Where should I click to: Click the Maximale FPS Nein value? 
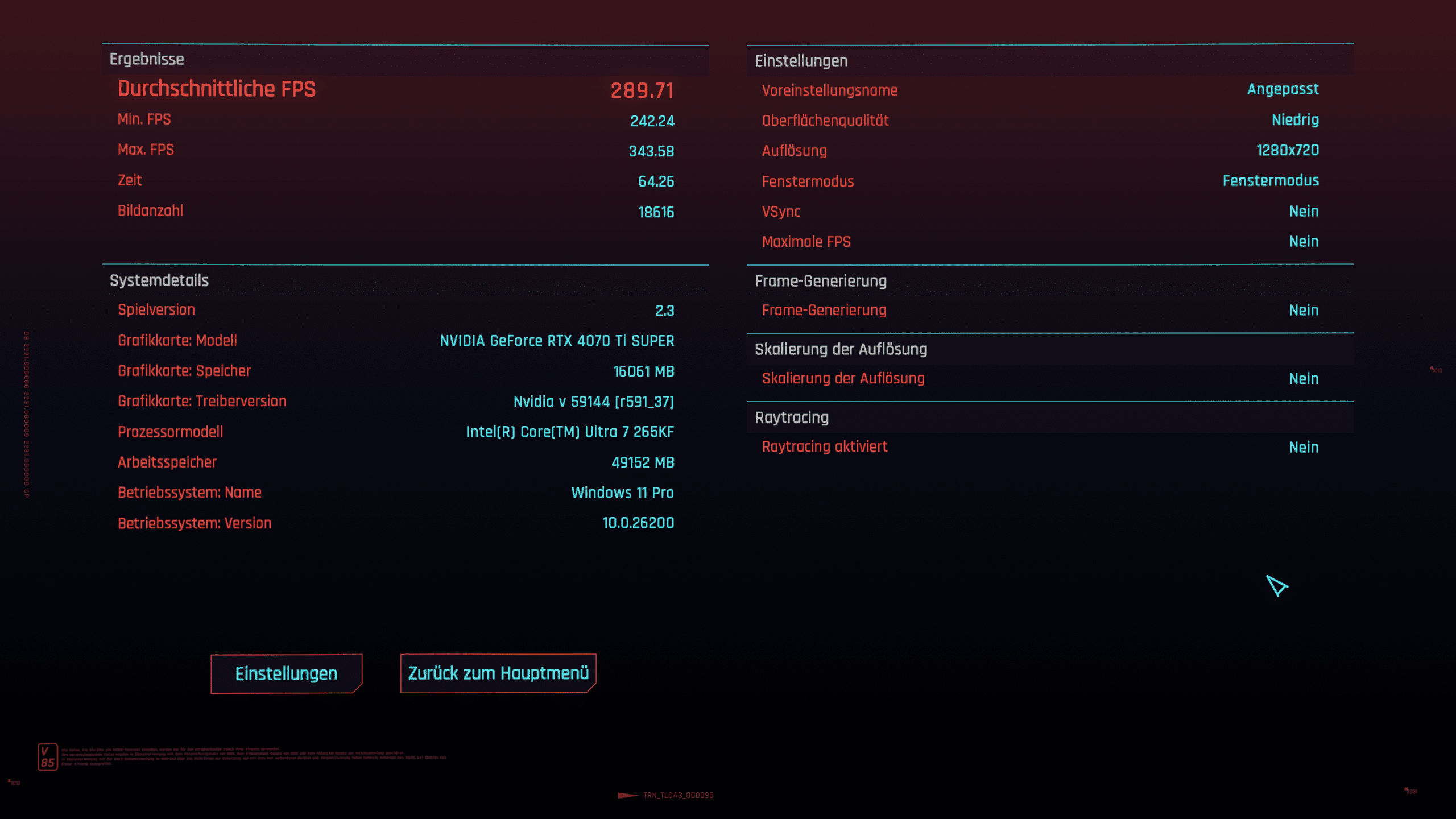(1304, 241)
